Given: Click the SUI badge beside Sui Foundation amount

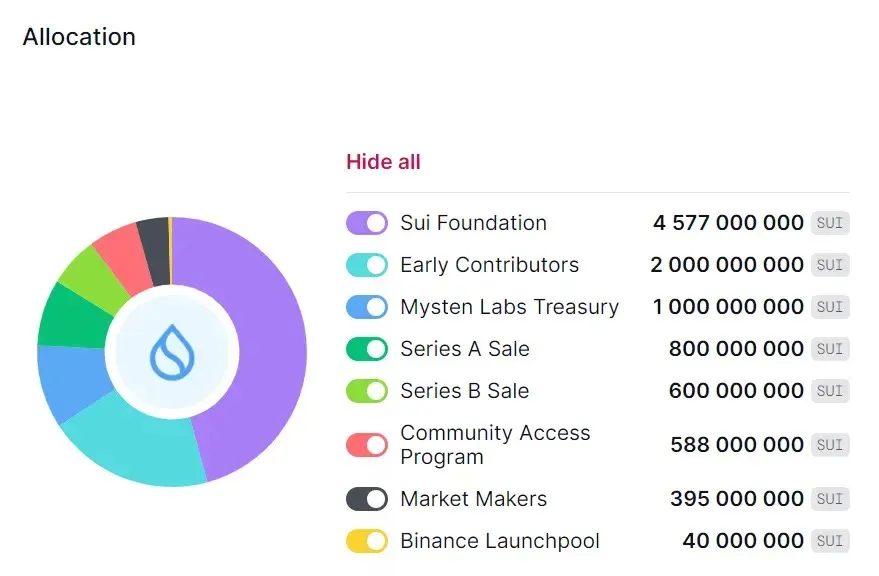Looking at the screenshot, I should 829,223.
